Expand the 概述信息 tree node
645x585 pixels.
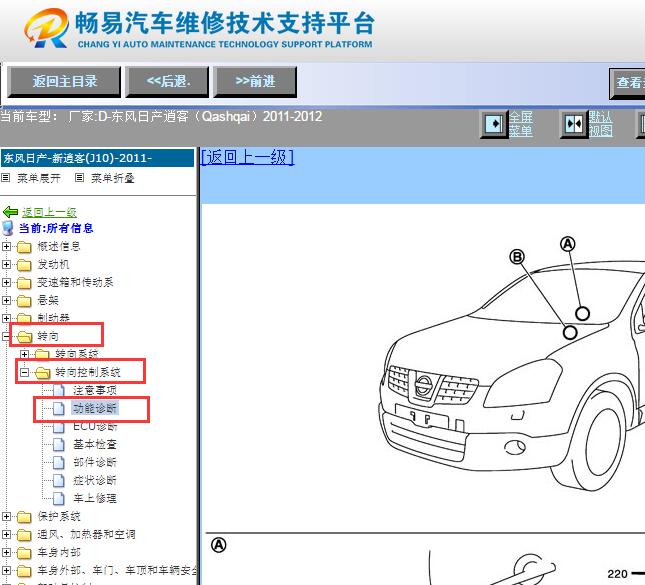6,246
